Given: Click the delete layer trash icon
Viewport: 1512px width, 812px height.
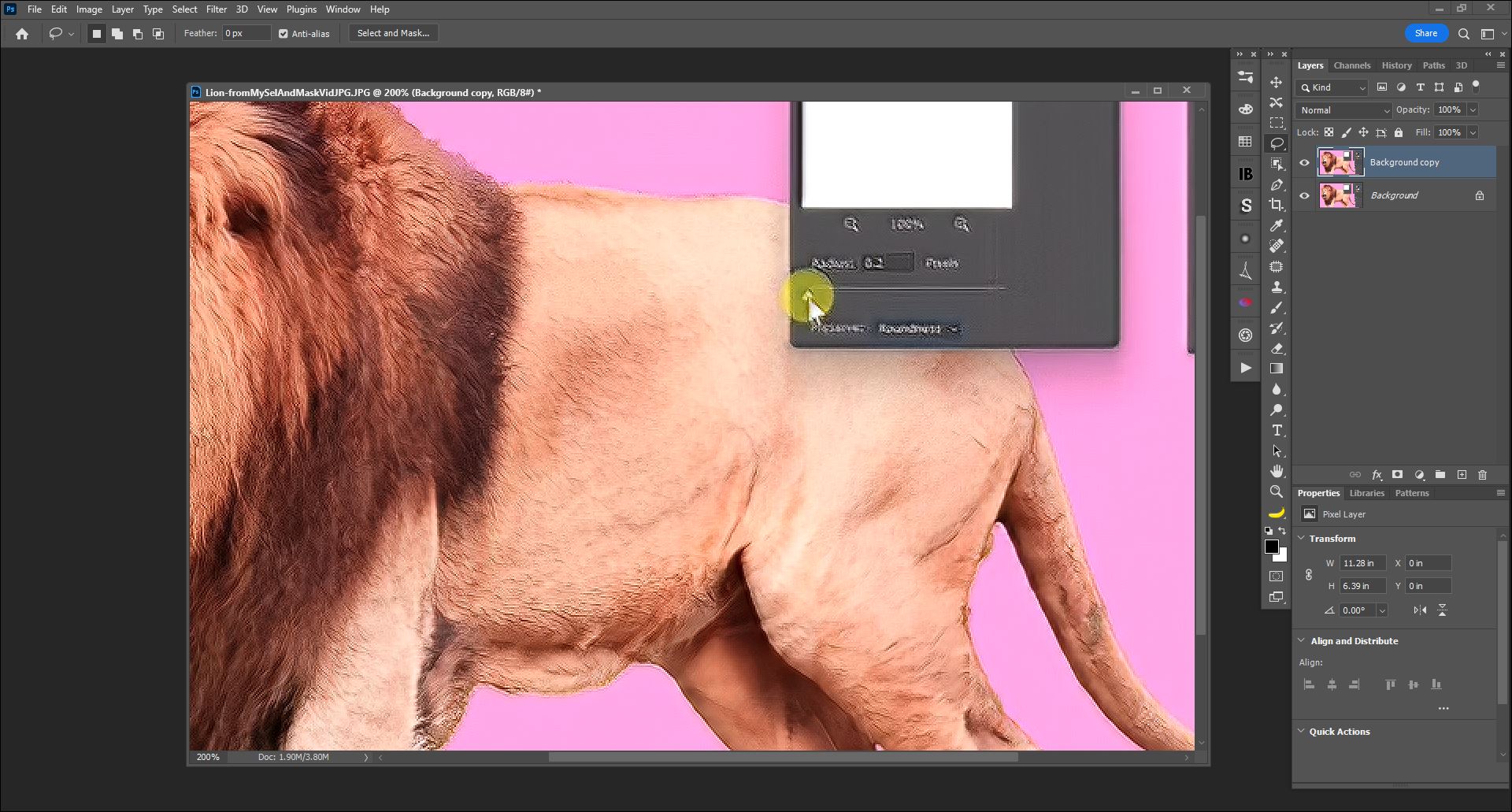Looking at the screenshot, I should point(1482,475).
